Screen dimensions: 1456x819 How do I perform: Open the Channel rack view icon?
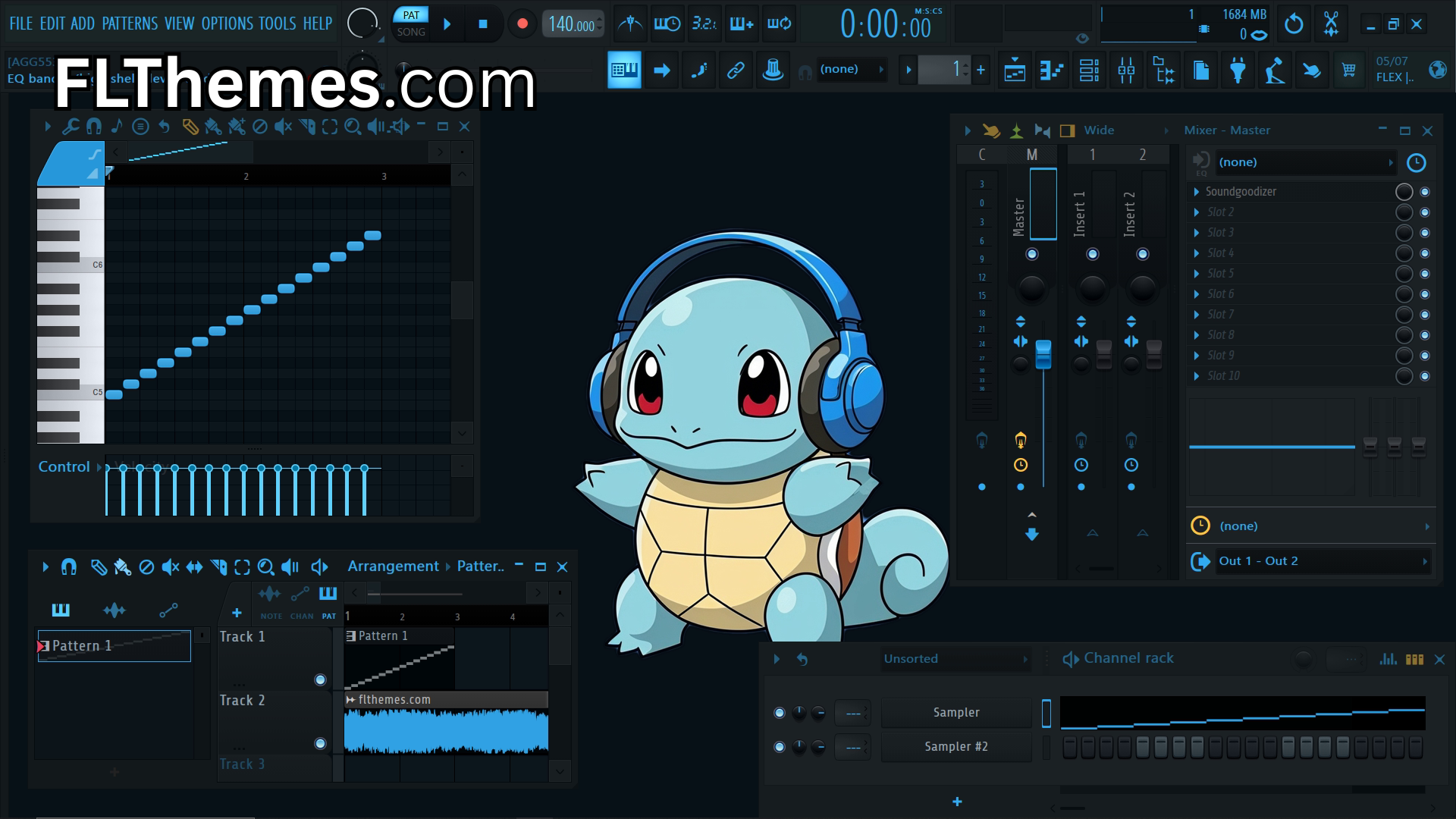point(1089,71)
